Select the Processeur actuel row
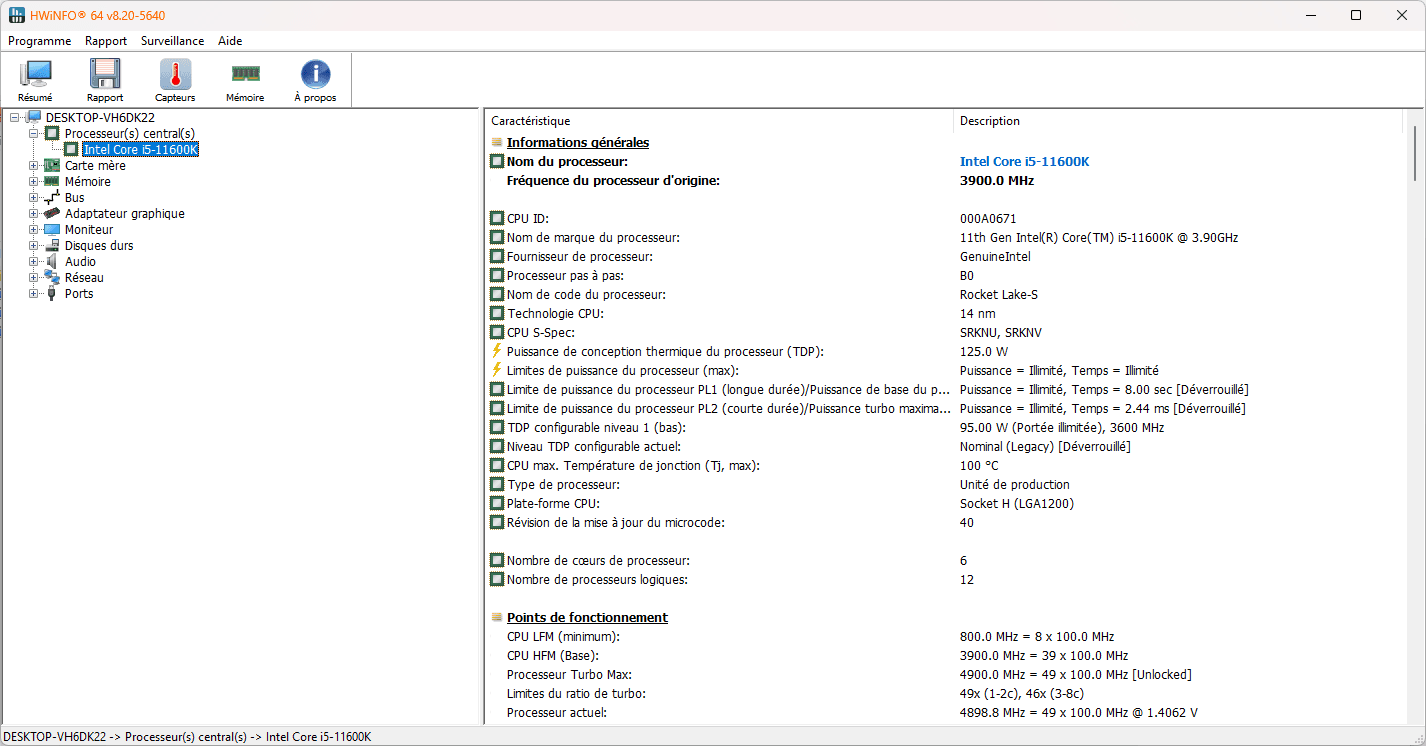The image size is (1426, 746). coord(946,712)
